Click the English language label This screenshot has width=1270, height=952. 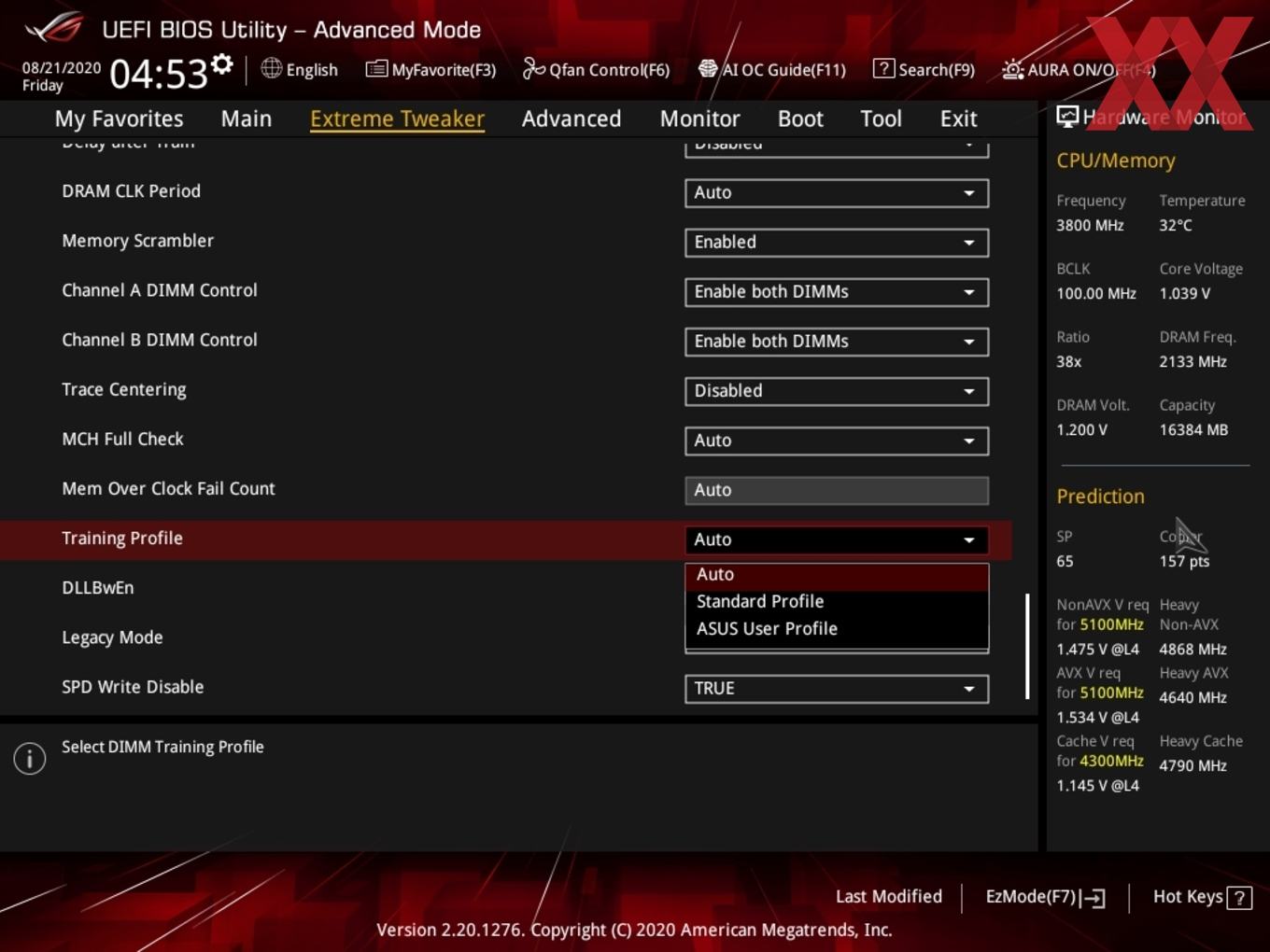(312, 70)
